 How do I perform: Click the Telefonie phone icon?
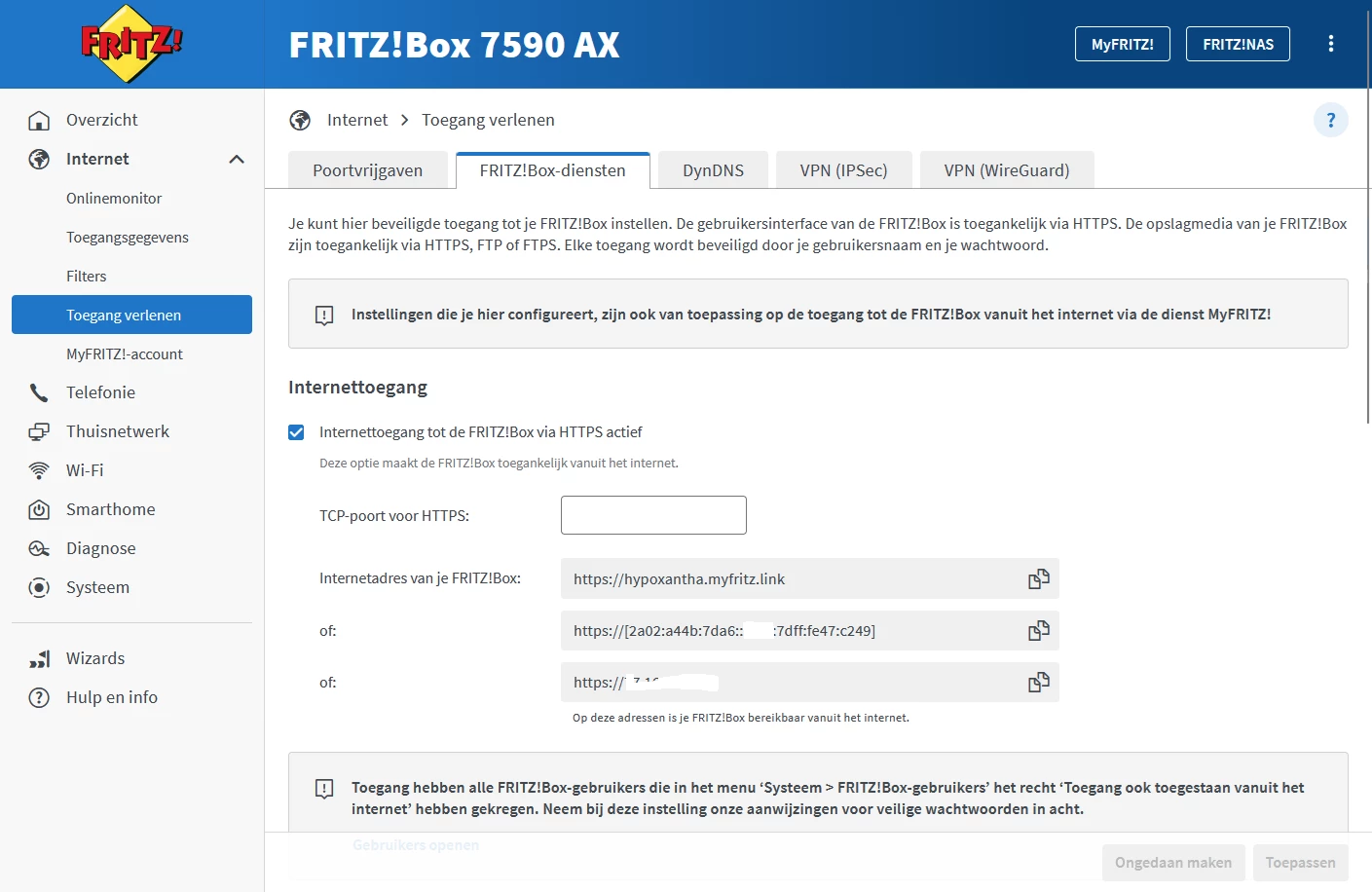pos(39,392)
